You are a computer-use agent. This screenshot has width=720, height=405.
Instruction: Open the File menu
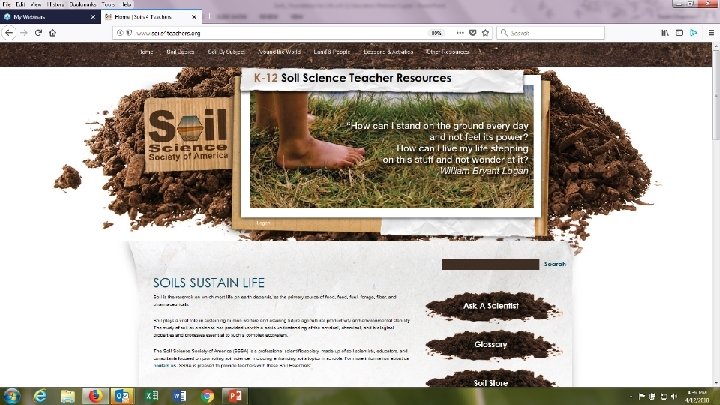(x=6, y=4)
